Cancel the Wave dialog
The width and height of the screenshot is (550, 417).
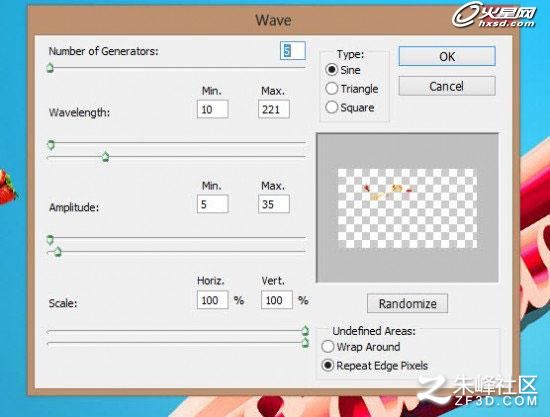click(x=447, y=86)
